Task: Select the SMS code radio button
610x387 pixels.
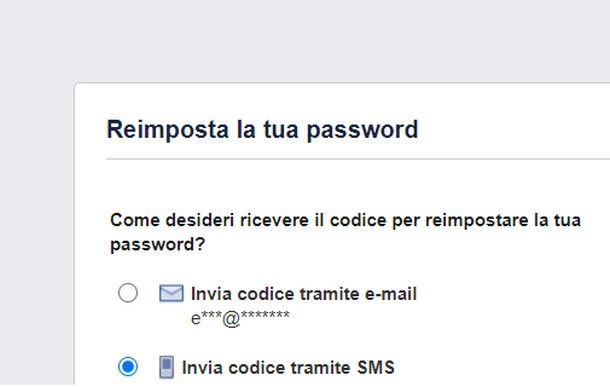Action: tap(128, 366)
